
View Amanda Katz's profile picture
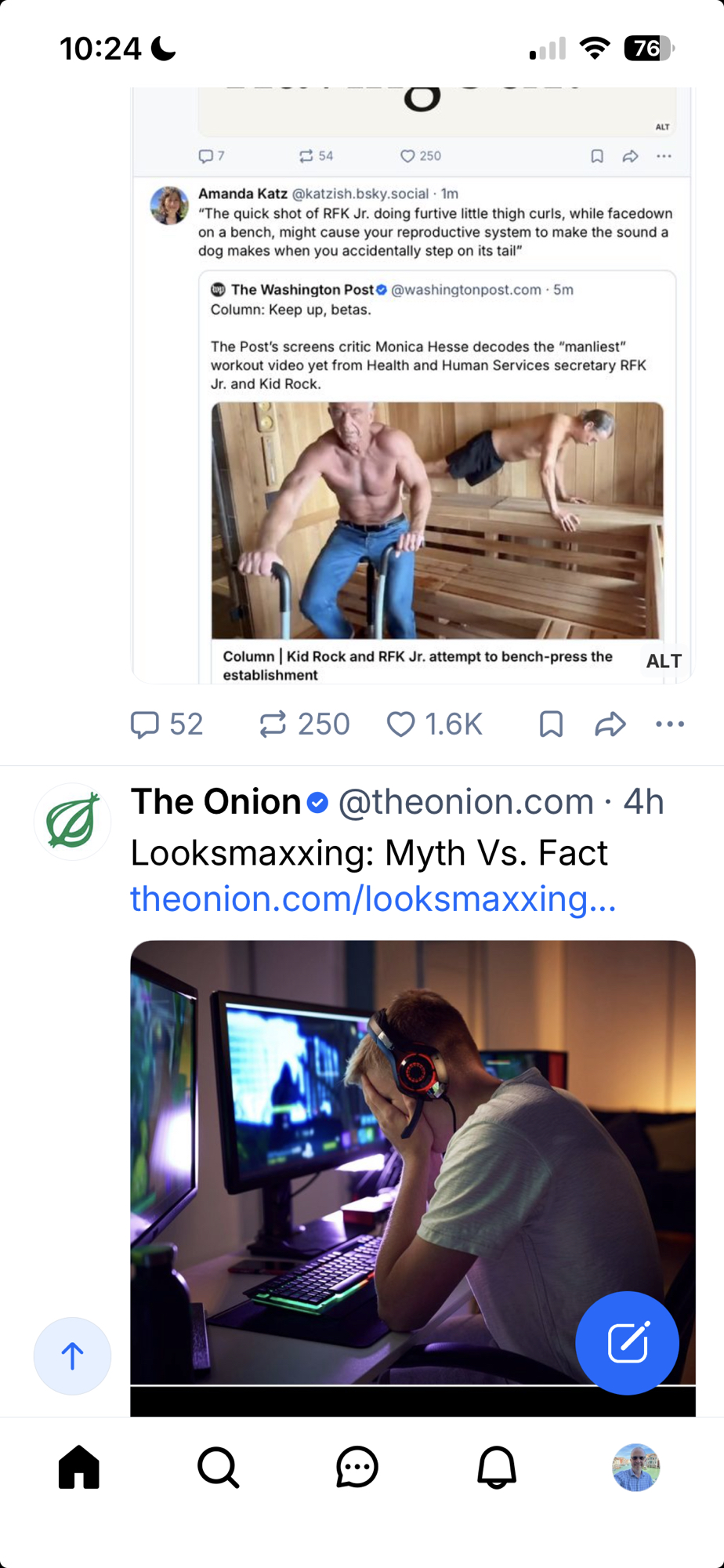coord(169,205)
